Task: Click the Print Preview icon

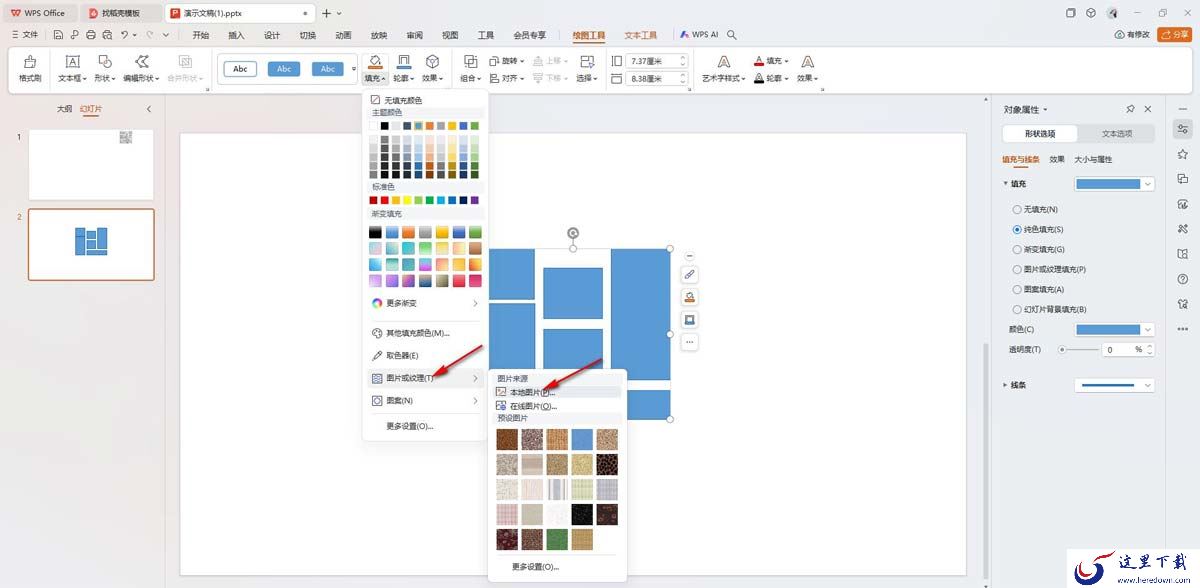Action: pos(107,35)
